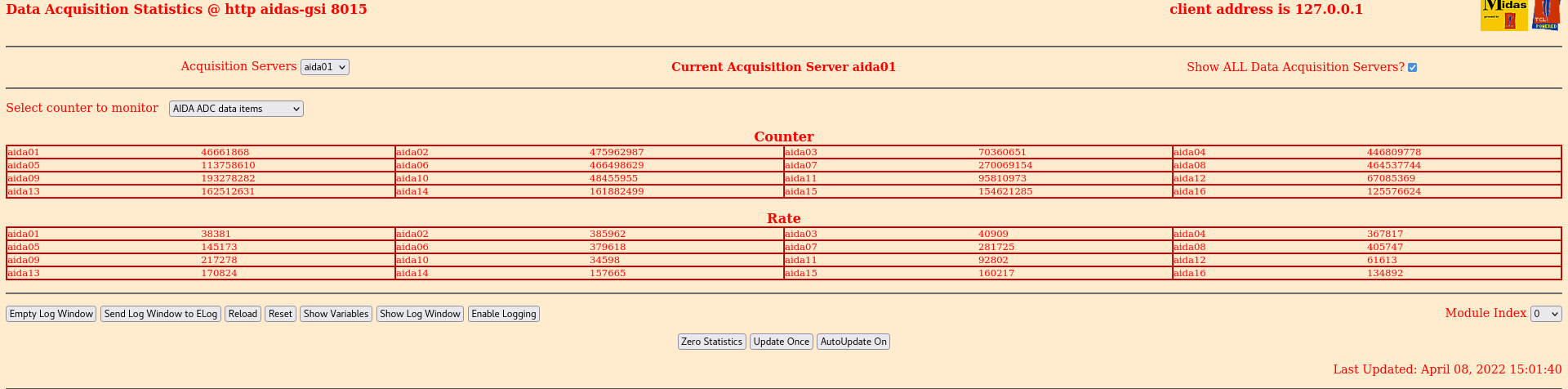This screenshot has width=1568, height=389.
Task: Select Rate value 134892 for aida16
Action: [1385, 273]
